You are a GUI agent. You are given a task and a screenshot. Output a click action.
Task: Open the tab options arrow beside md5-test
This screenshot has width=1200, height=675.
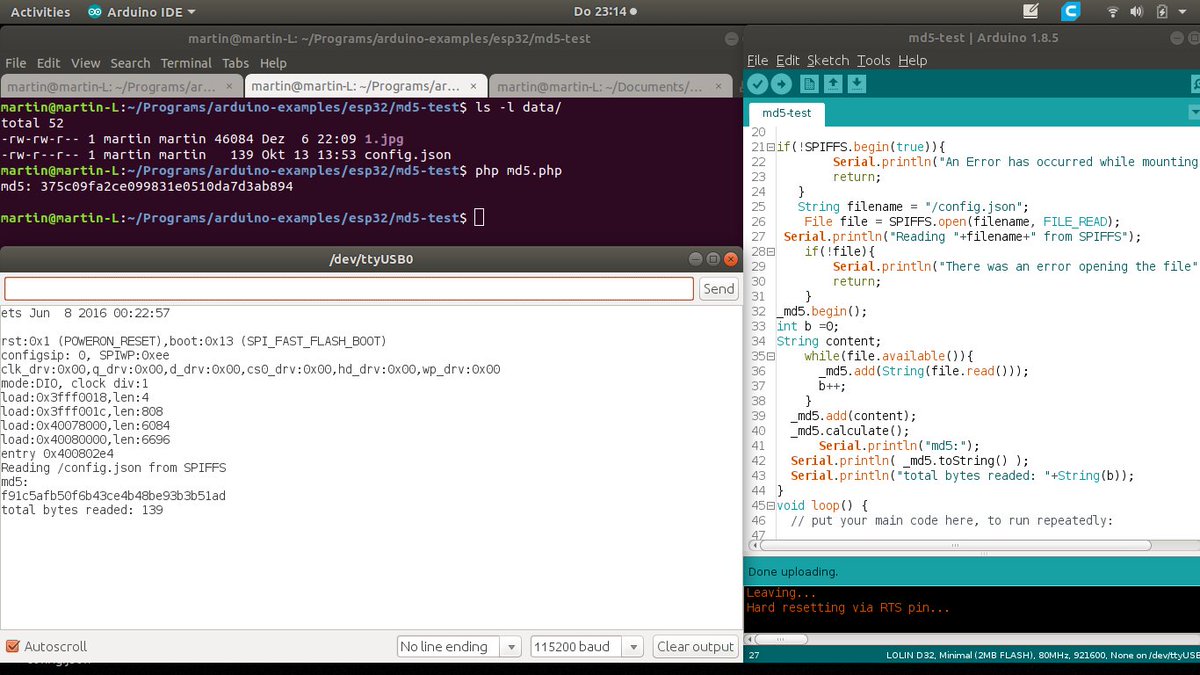1193,112
